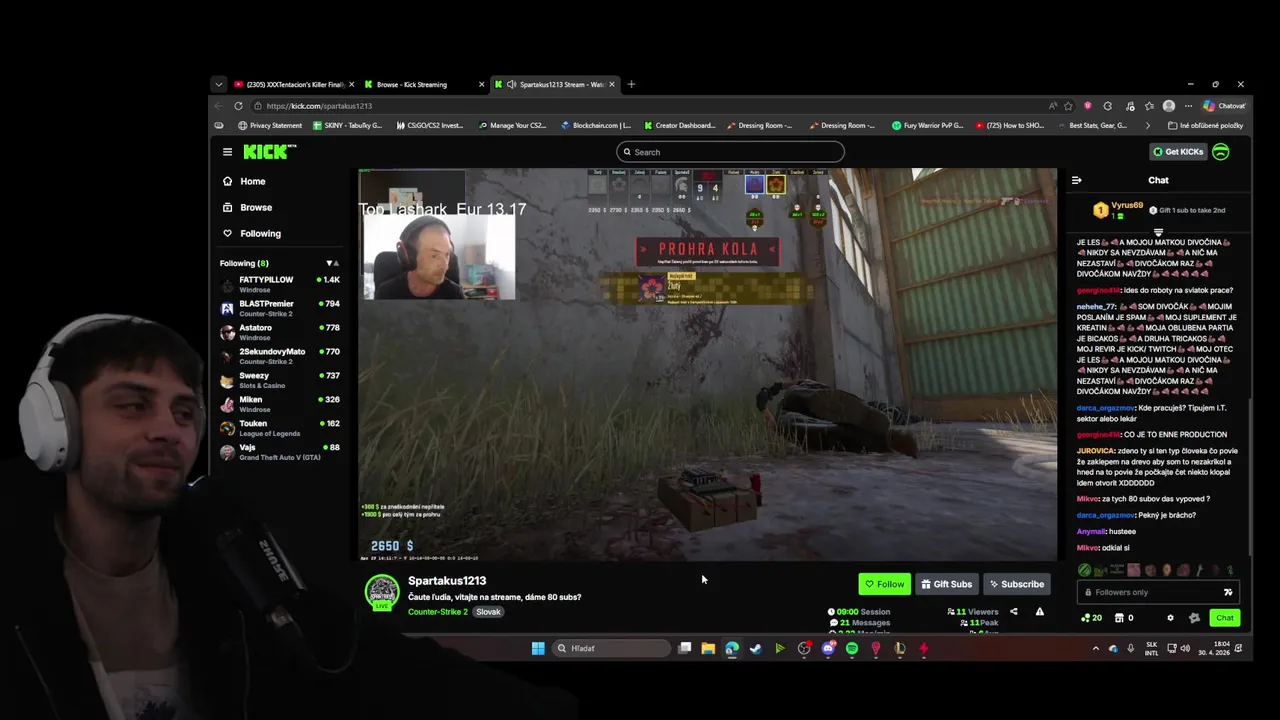Click the Slovak language tag
Image resolution: width=1280 pixels, height=720 pixels.
488,612
